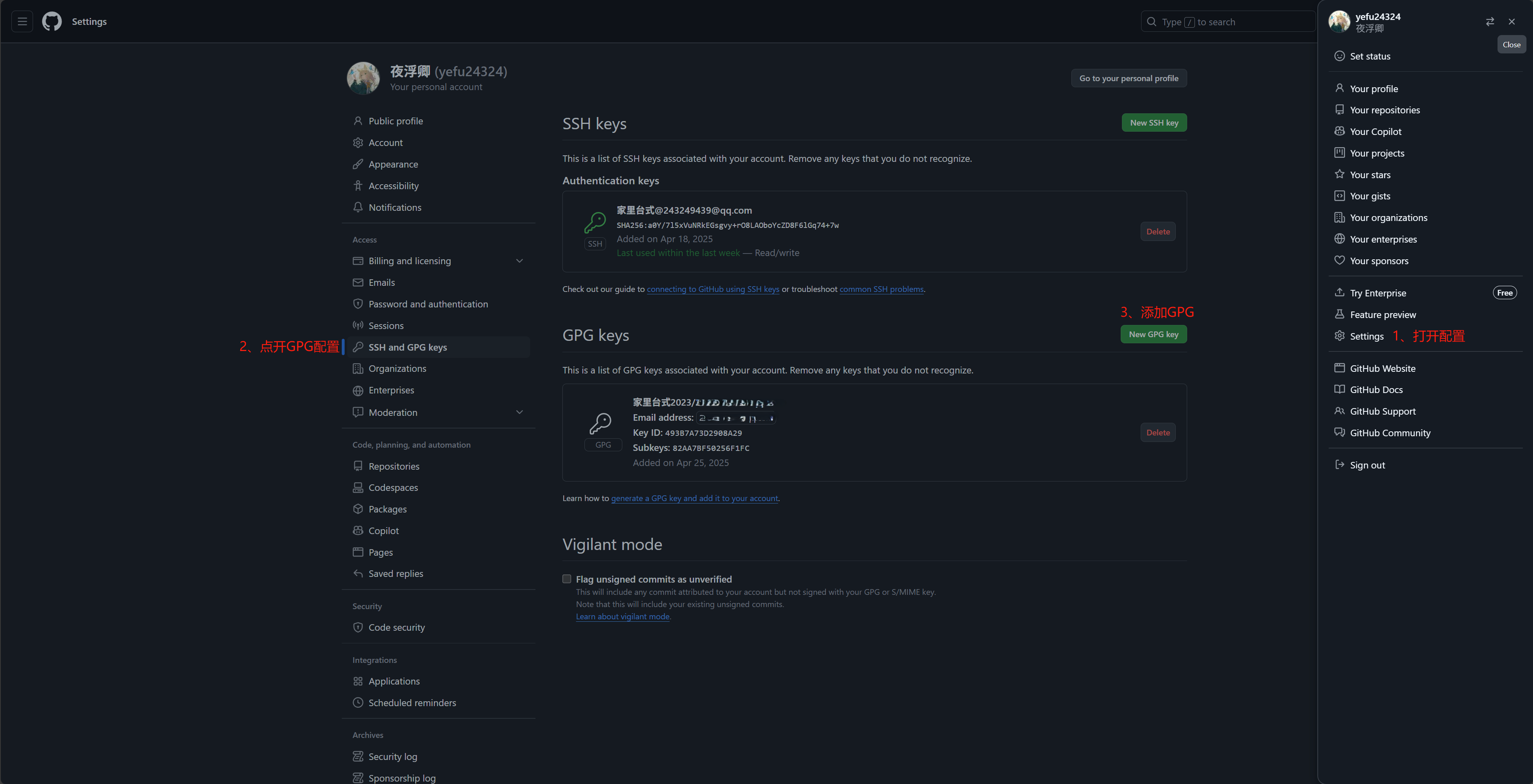
Task: Click the Your Copilot icon in user menu
Action: 1339,131
